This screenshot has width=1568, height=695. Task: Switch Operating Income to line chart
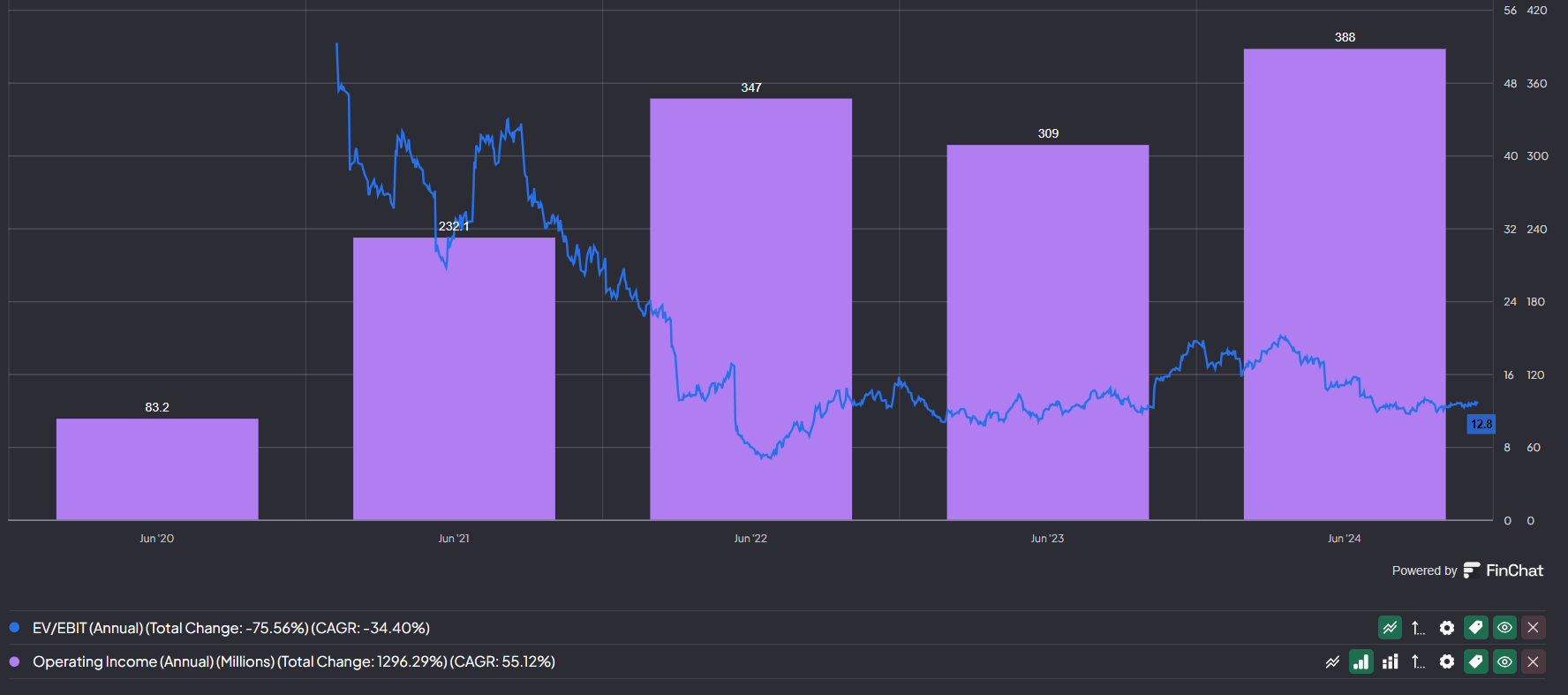coord(1332,661)
